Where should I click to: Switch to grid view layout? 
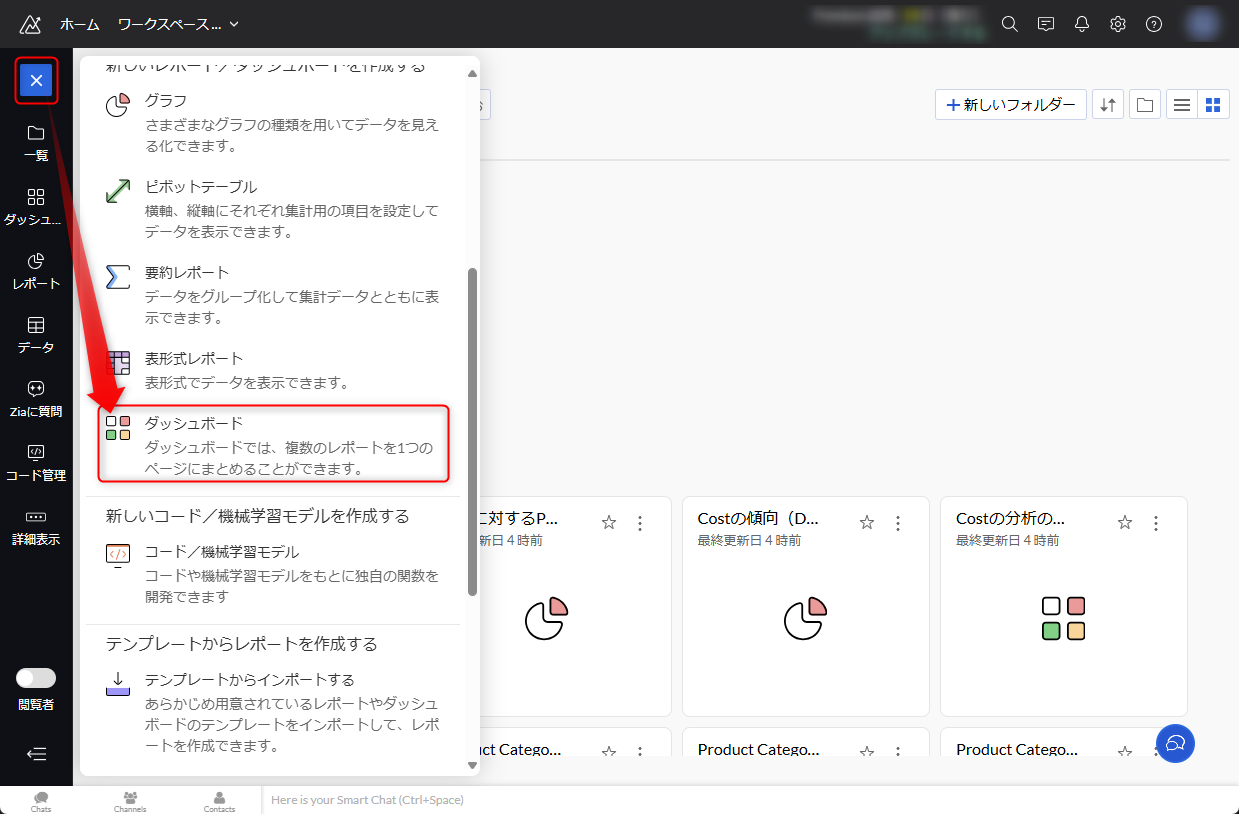1213,104
